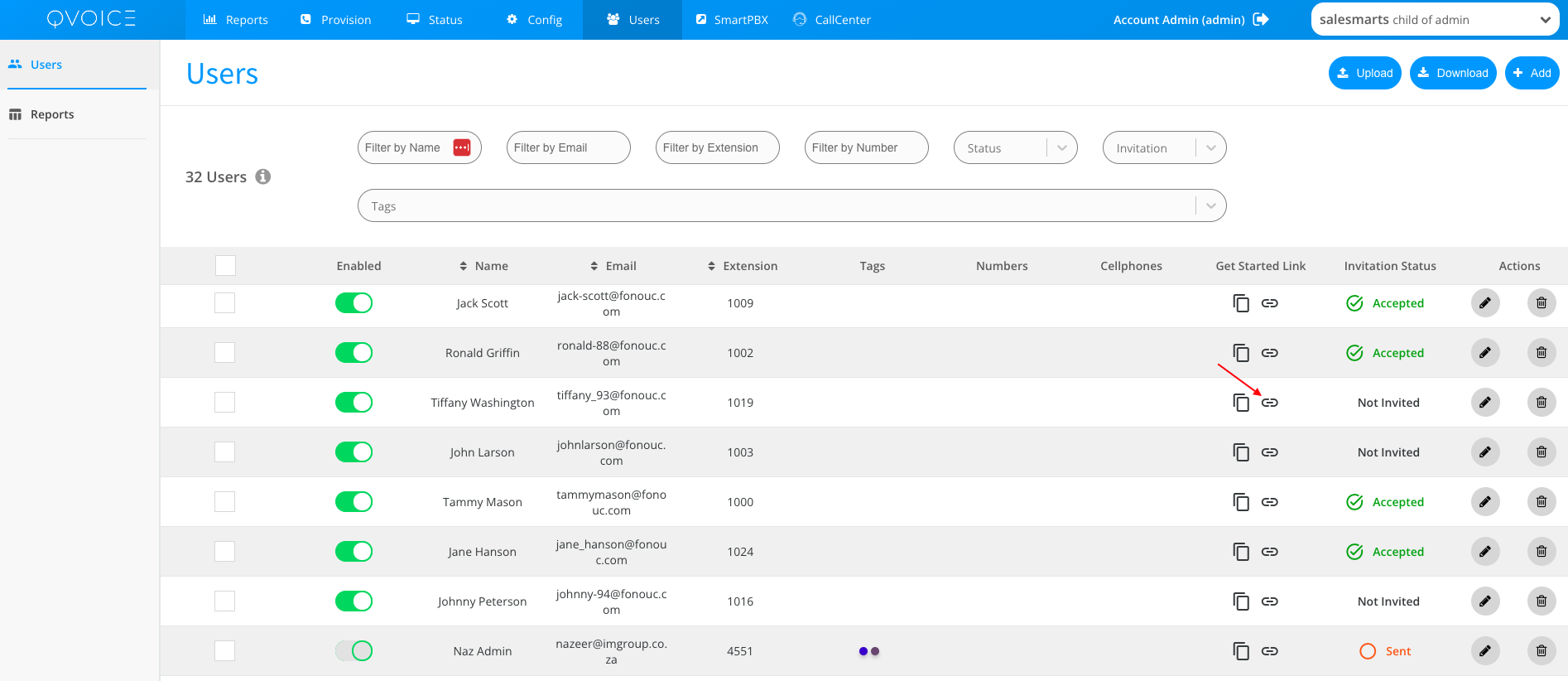This screenshot has height=681, width=1568.
Task: Open the Reports item in the left sidebar
Action: point(52,114)
